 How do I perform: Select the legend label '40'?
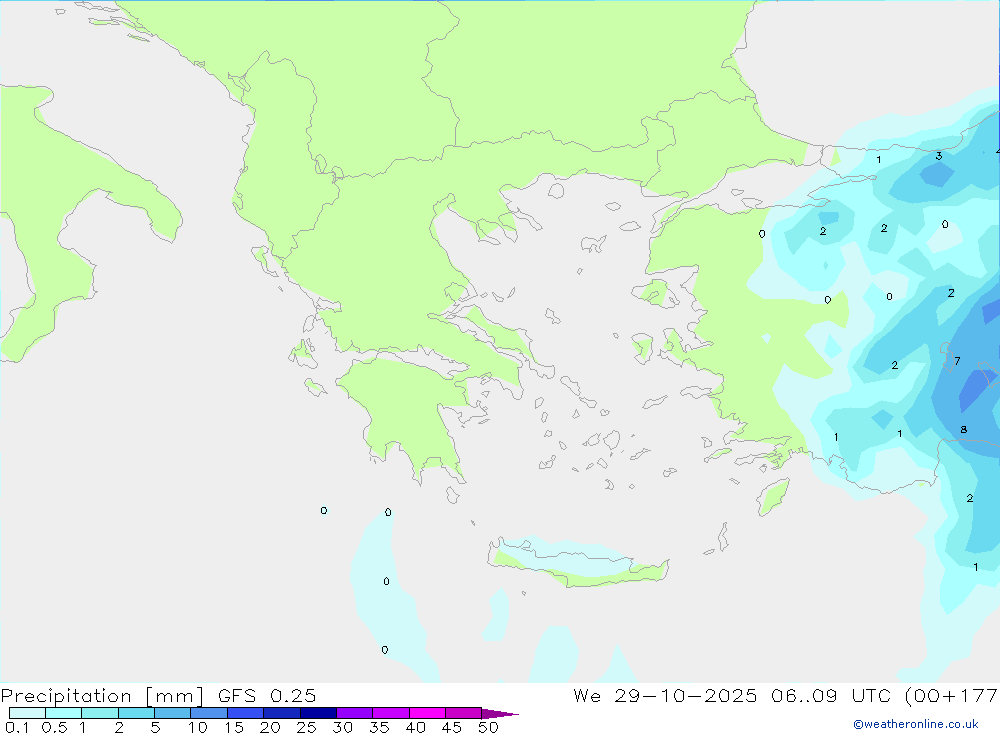[x=415, y=727]
